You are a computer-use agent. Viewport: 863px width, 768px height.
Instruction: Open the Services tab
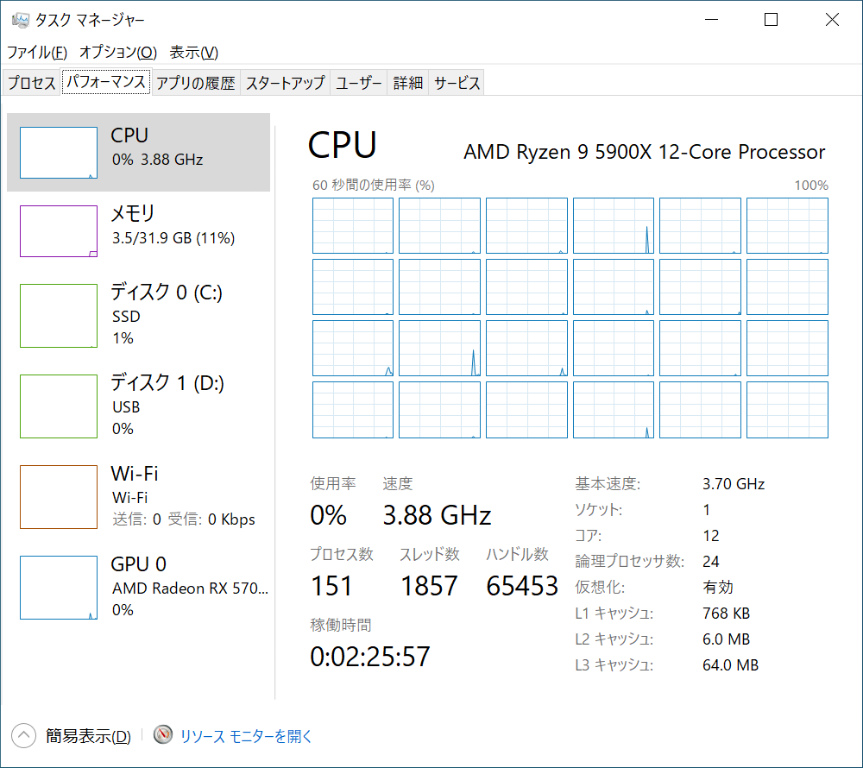457,83
